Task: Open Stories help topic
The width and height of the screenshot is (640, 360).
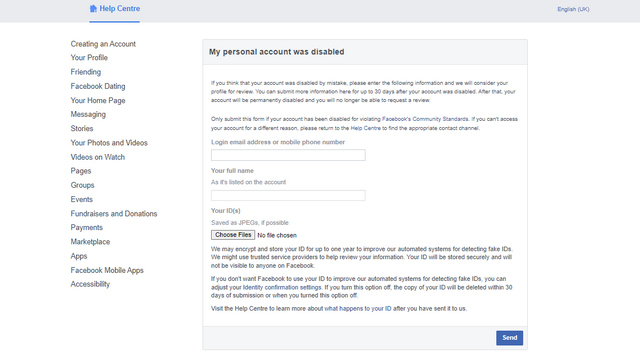Action: tap(82, 129)
